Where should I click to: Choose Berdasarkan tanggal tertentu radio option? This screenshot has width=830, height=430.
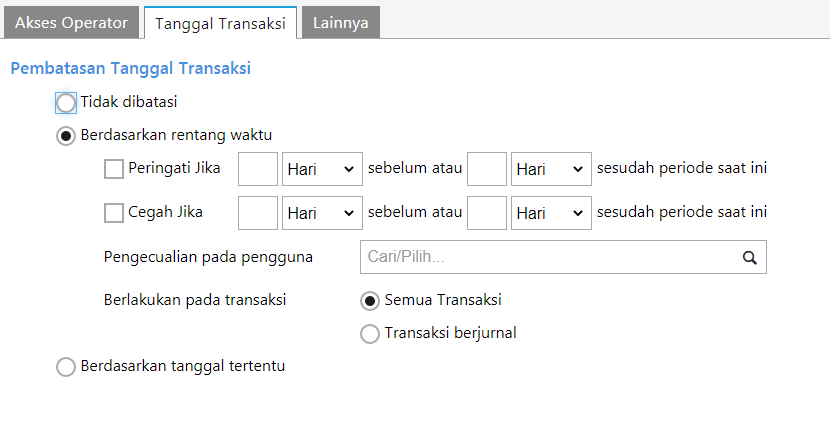tap(66, 367)
